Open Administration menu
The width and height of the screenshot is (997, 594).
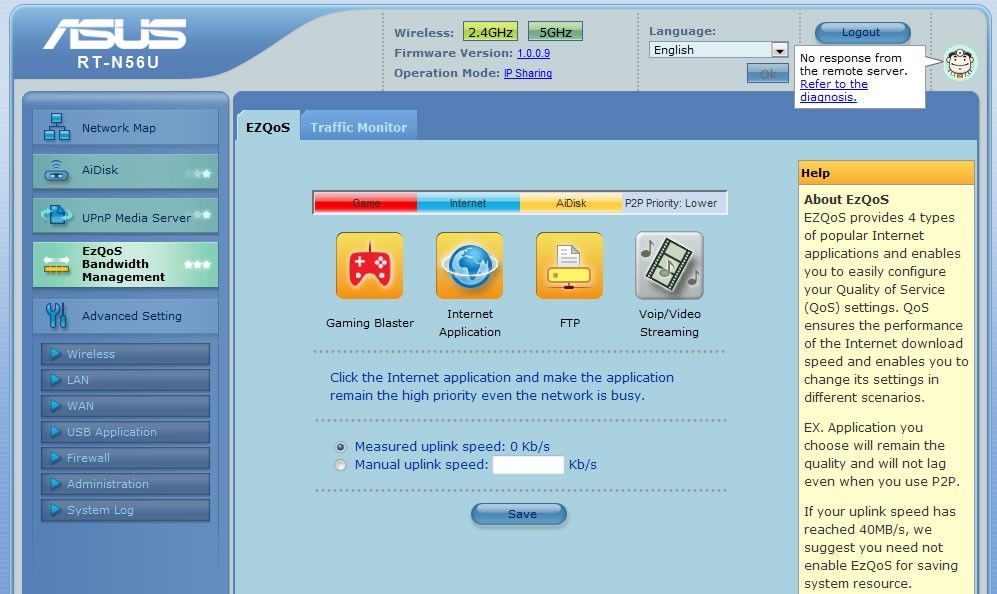click(125, 484)
